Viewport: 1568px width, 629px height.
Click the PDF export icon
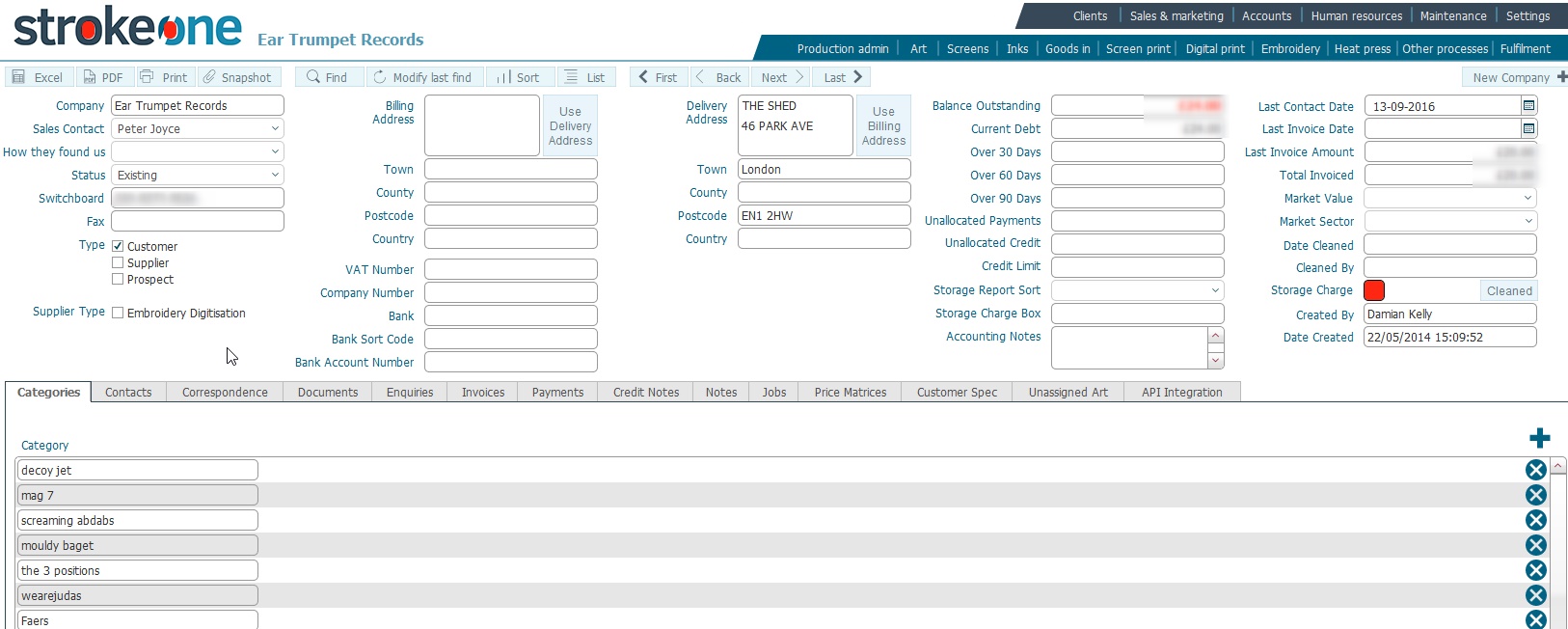90,77
